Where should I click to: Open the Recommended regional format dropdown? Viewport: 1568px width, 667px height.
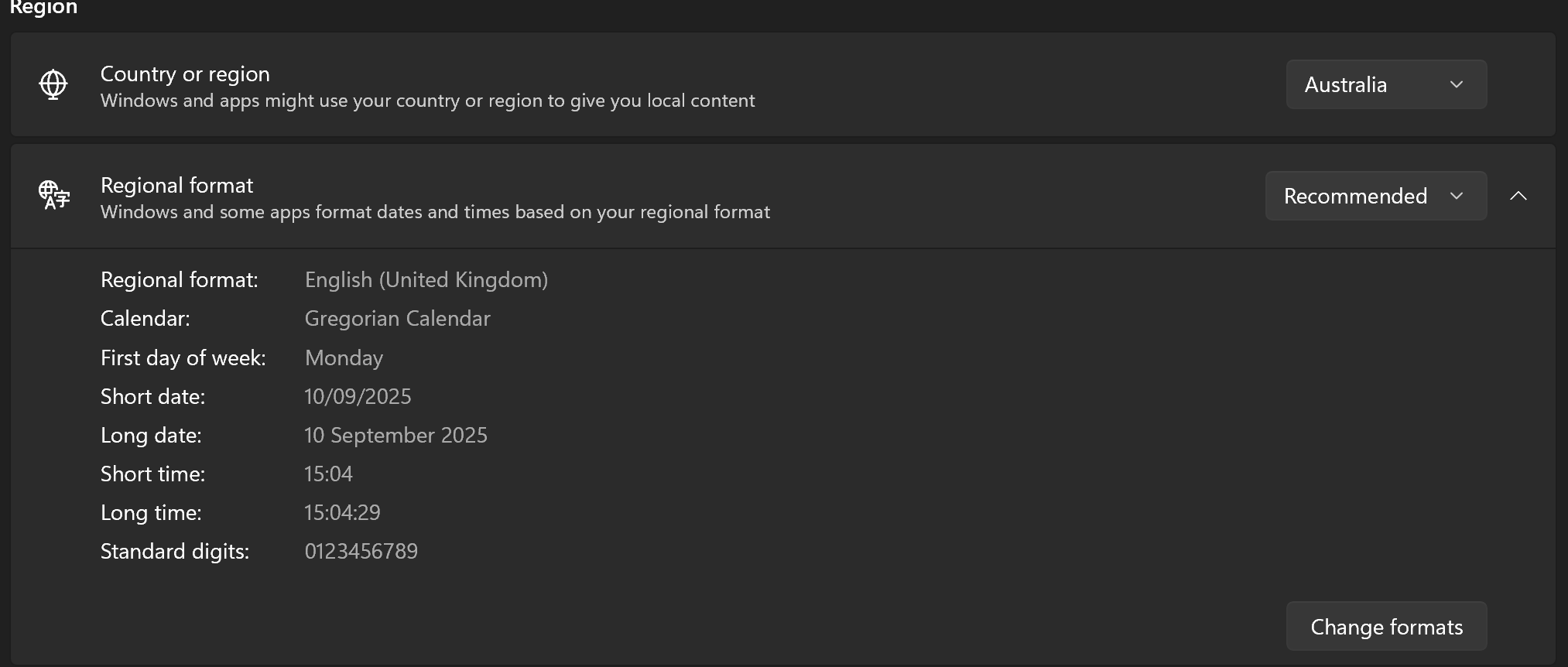(1375, 196)
